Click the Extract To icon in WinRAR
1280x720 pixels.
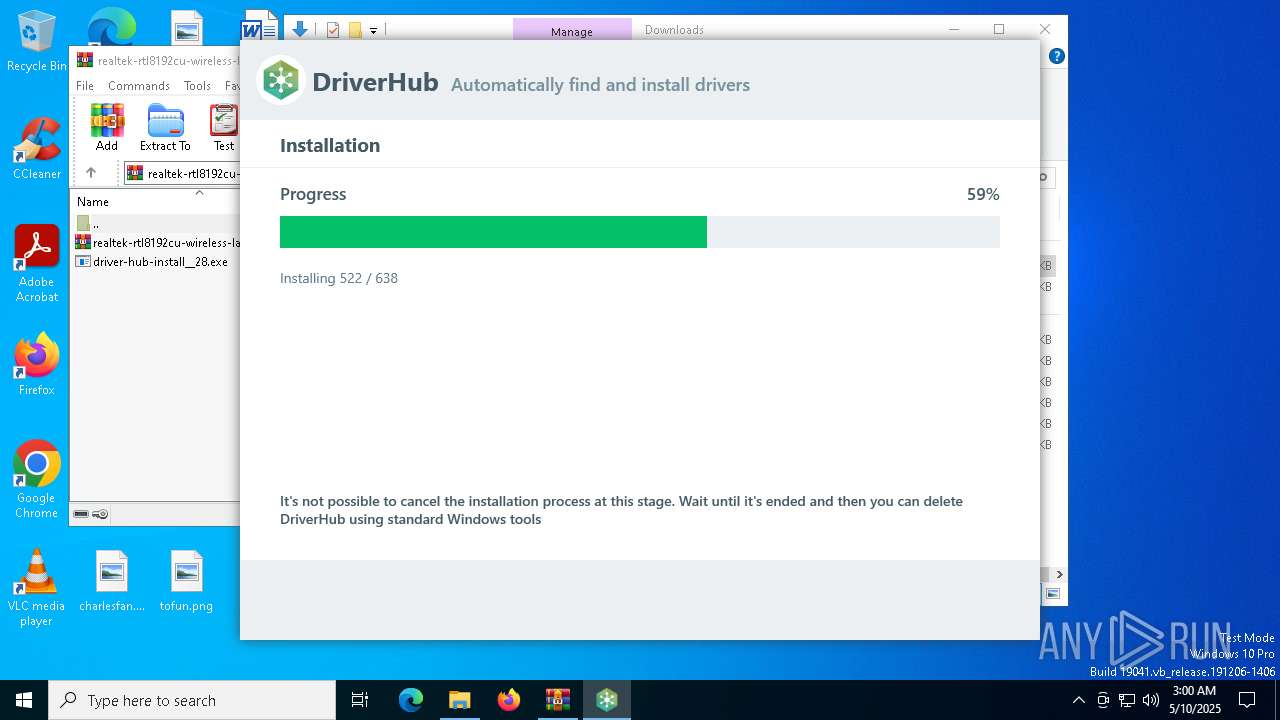(165, 128)
